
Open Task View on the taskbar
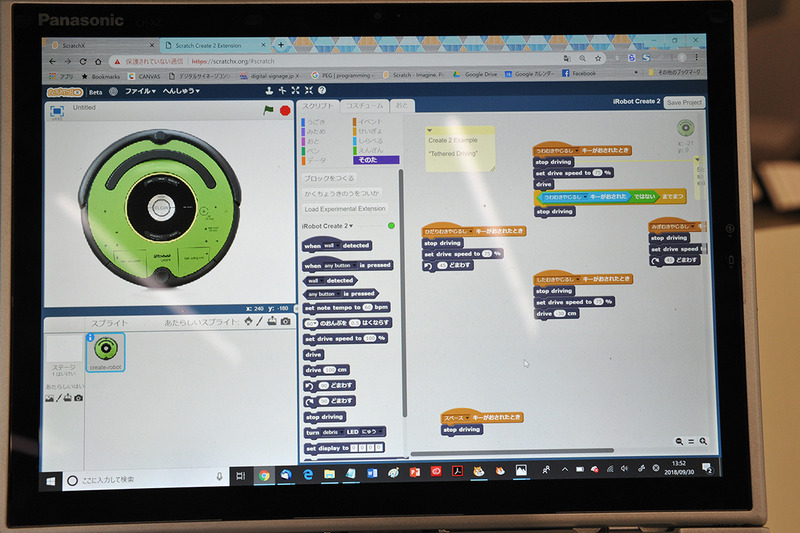click(240, 476)
